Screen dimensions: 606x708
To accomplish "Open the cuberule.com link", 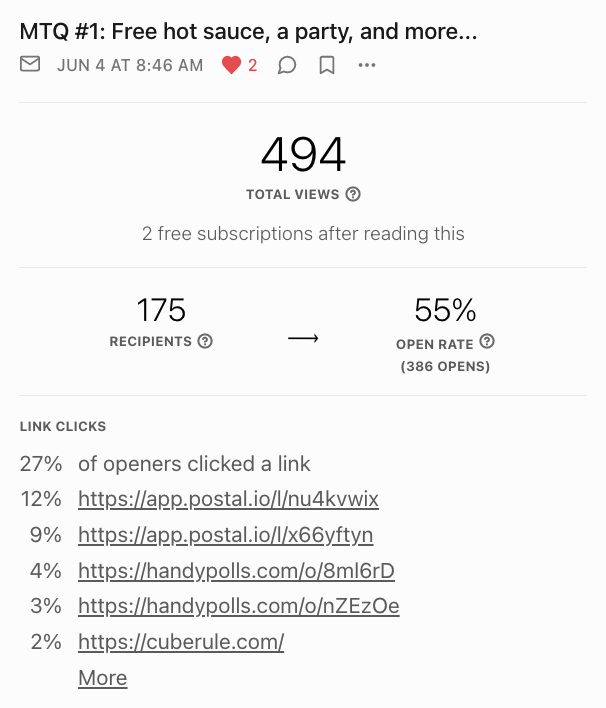I will pos(181,642).
